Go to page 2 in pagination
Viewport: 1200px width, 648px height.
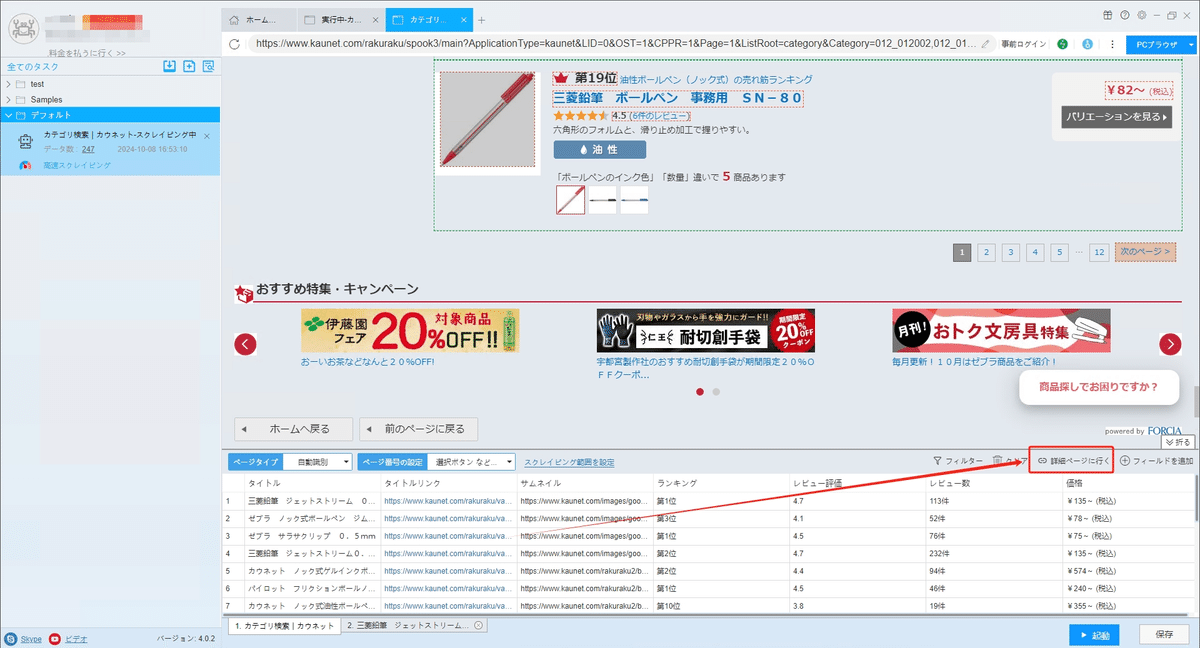click(986, 252)
